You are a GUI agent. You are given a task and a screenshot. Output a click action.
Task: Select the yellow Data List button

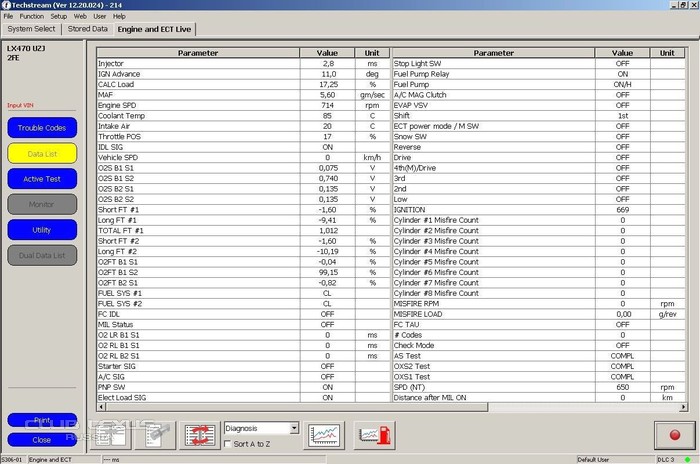[41, 153]
